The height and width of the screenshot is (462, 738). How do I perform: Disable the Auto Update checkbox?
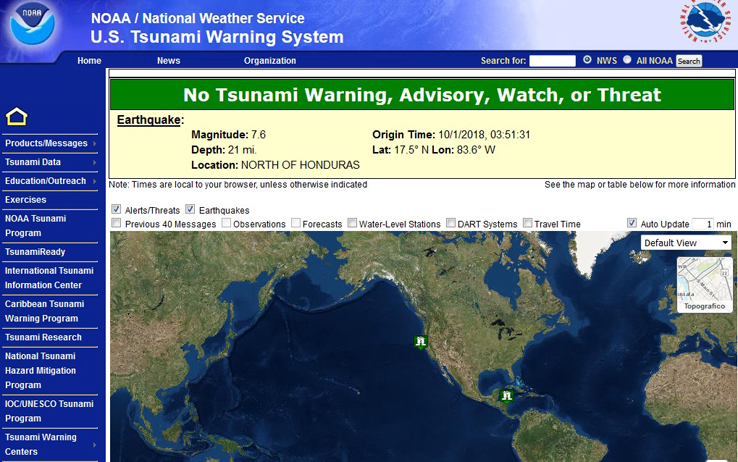632,223
